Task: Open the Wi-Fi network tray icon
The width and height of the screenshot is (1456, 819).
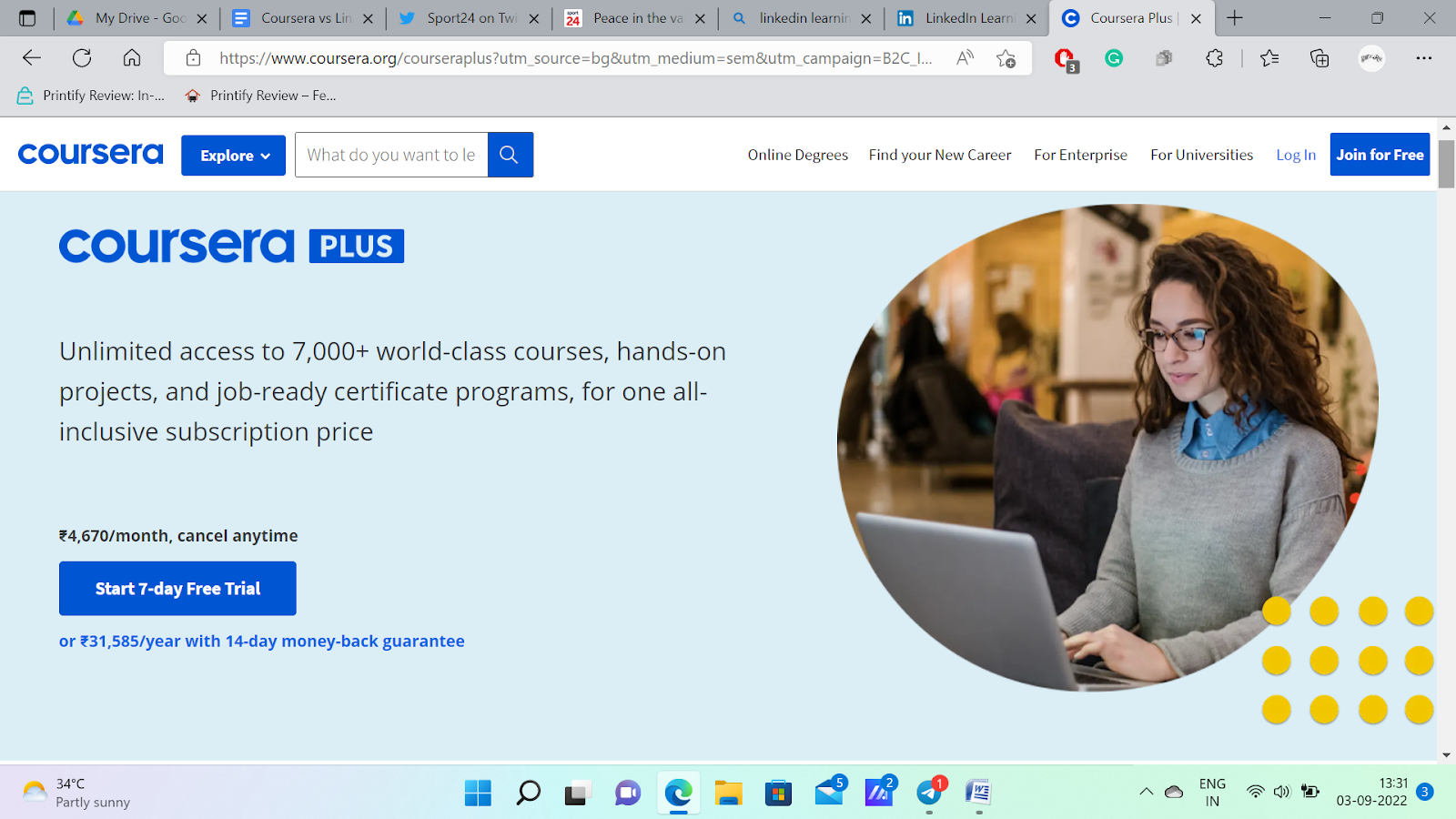Action: [x=1256, y=792]
